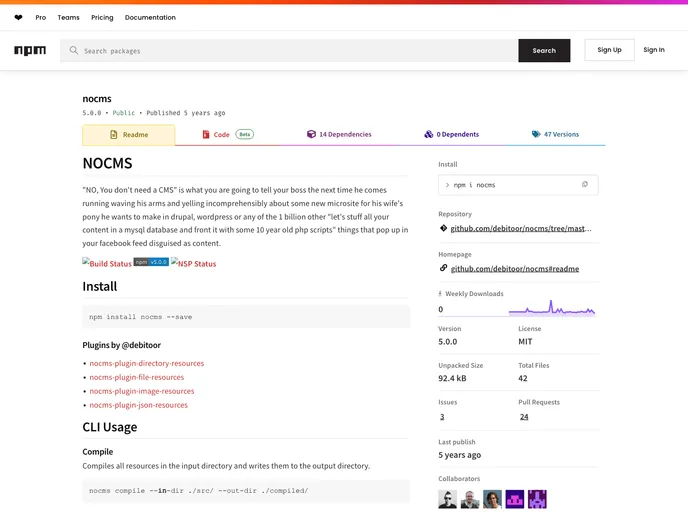Click the homepage chain-link icon
This screenshot has width=688, height=512.
pyautogui.click(x=443, y=268)
